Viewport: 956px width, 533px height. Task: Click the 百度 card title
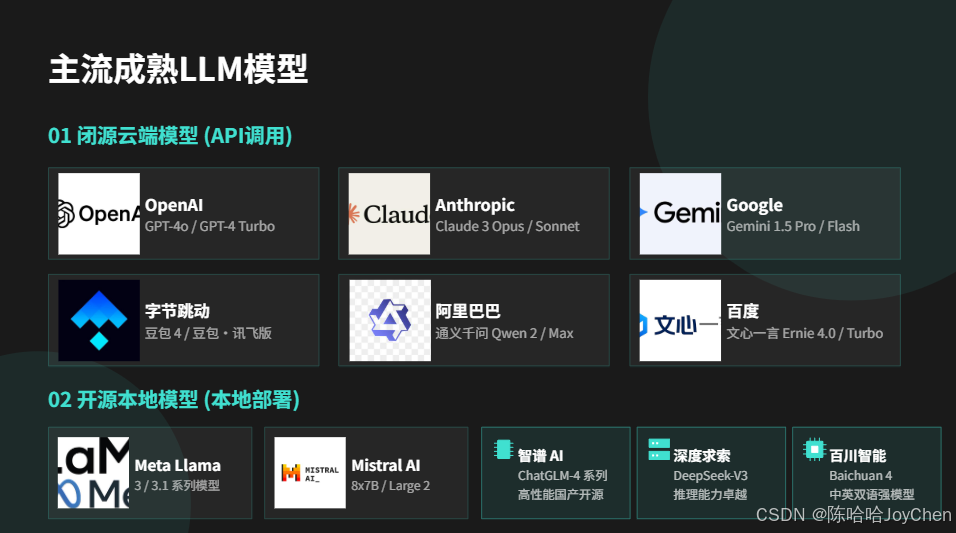point(743,311)
